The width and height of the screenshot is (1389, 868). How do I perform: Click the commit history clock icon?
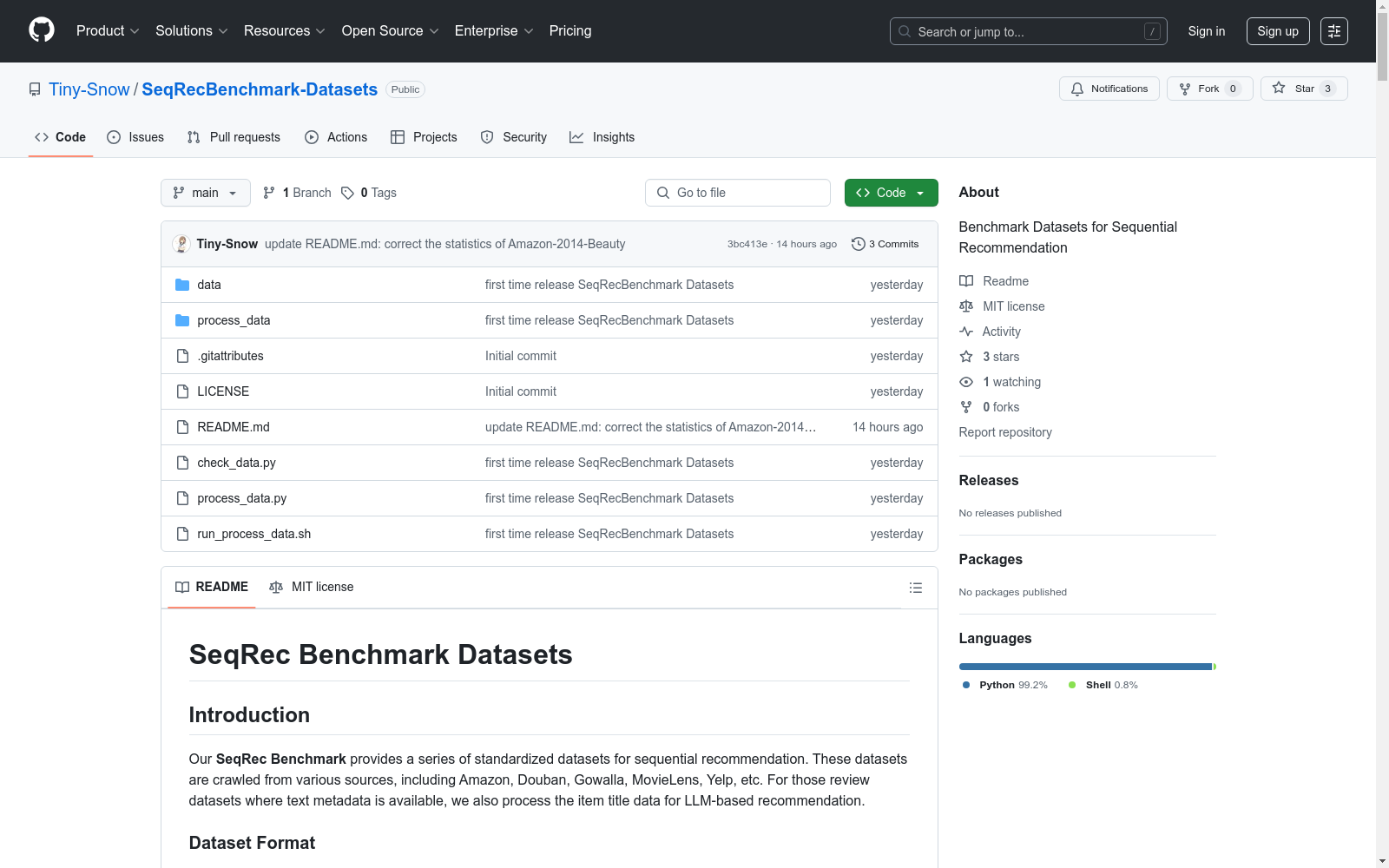click(859, 244)
